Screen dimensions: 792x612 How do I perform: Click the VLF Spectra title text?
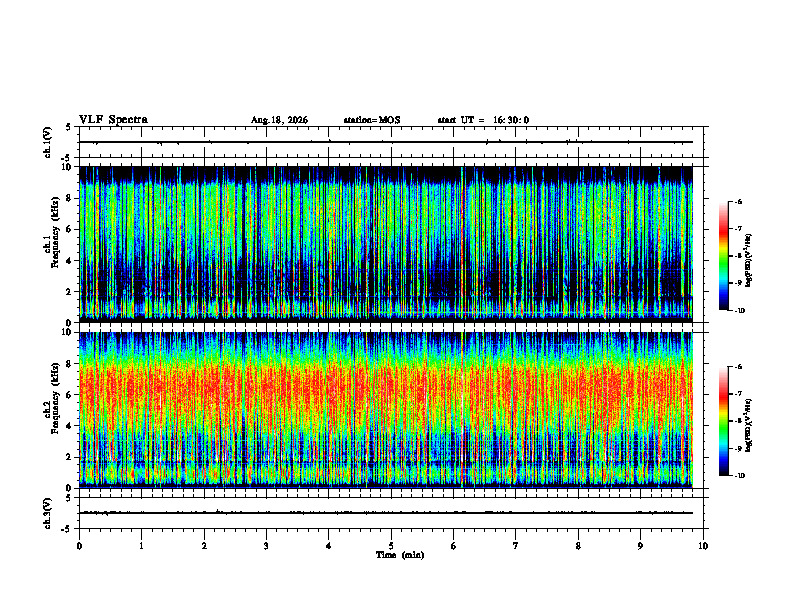[x=113, y=120]
